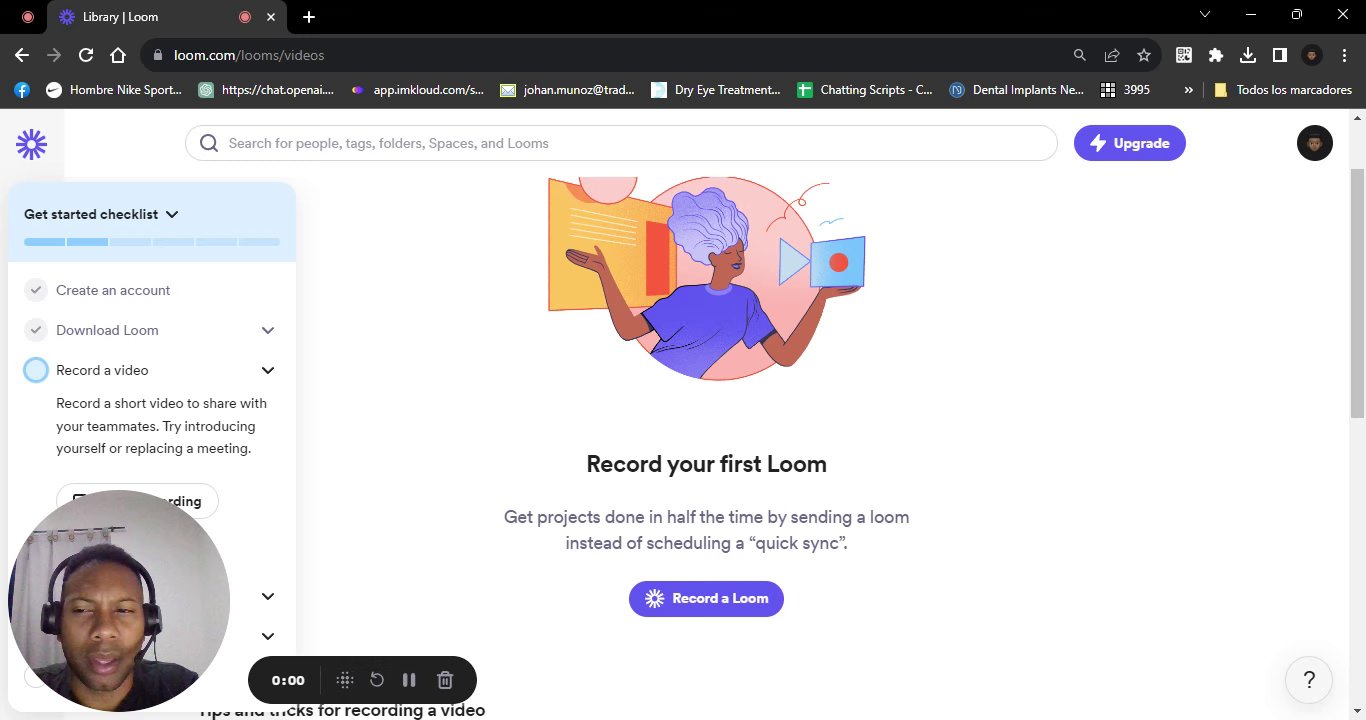Share this page icon in address bar
This screenshot has width=1366, height=720.
point(1111,55)
